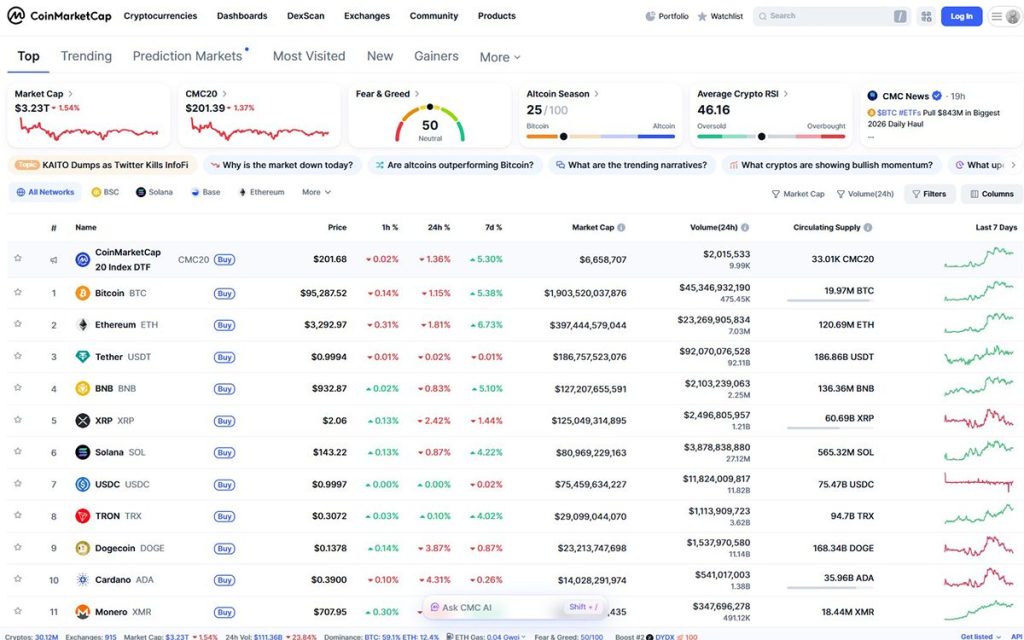Screen dimensions: 1024x640
Task: Click the Altcoin Season slider bar
Action: (x=600, y=136)
